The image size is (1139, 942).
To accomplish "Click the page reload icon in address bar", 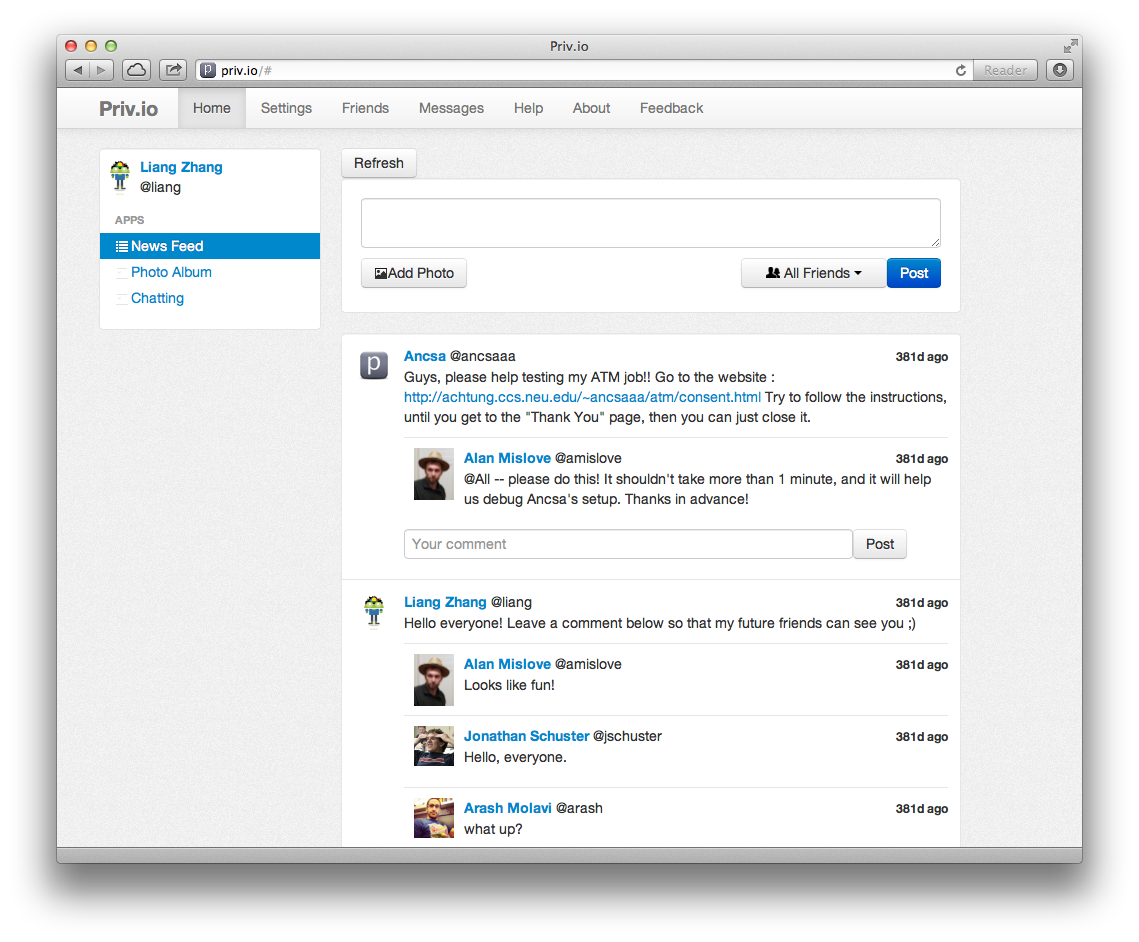I will 961,70.
